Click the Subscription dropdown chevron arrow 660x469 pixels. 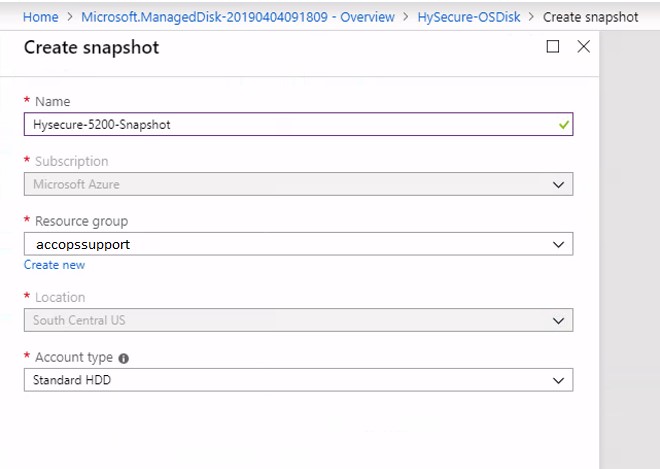[x=558, y=184]
